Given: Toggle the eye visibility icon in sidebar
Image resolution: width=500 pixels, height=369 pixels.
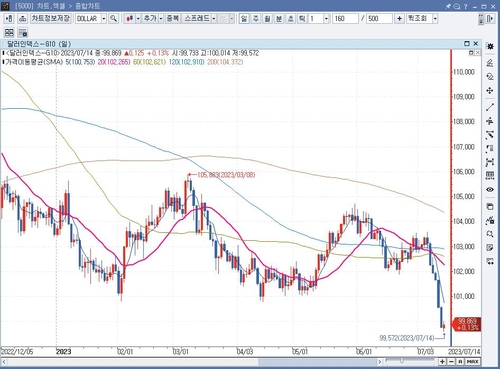Looking at the screenshot, I should click(x=490, y=189).
